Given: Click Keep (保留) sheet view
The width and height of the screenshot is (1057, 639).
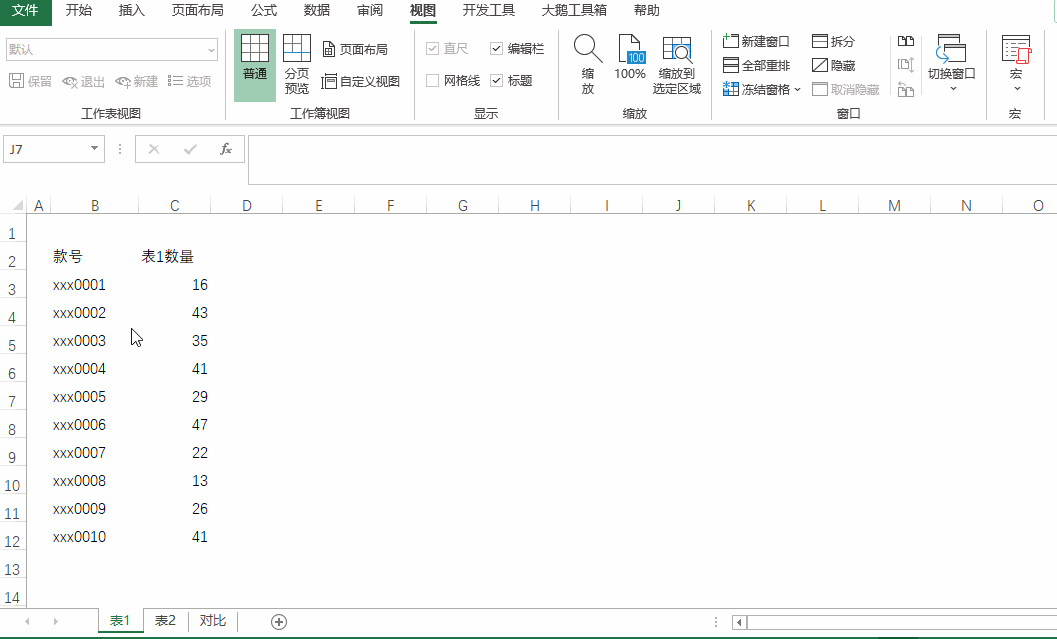Looking at the screenshot, I should coord(30,82).
